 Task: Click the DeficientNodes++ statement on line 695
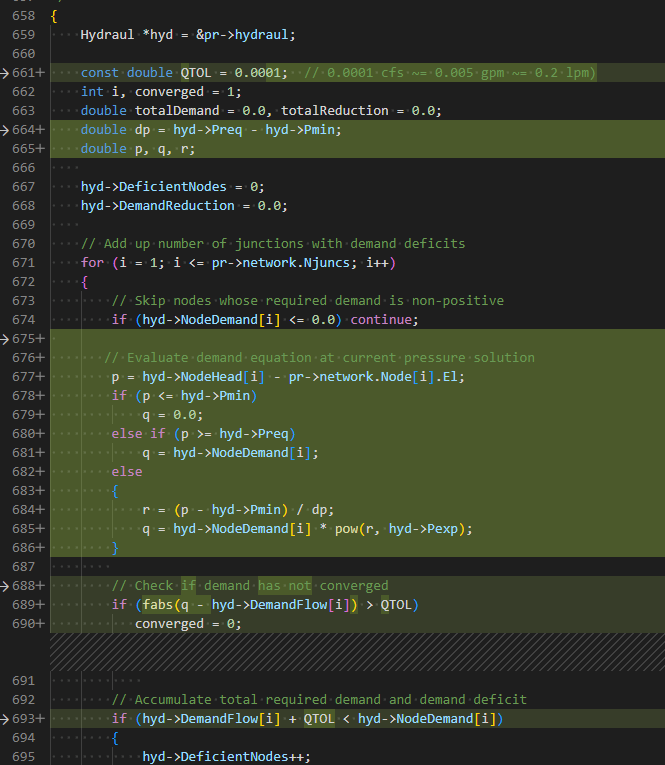click(226, 757)
